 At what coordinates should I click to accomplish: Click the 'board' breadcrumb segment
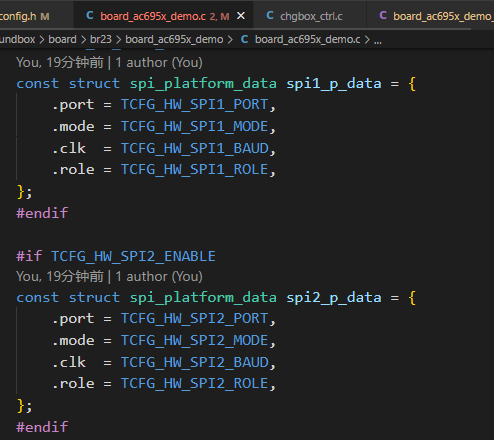62,39
